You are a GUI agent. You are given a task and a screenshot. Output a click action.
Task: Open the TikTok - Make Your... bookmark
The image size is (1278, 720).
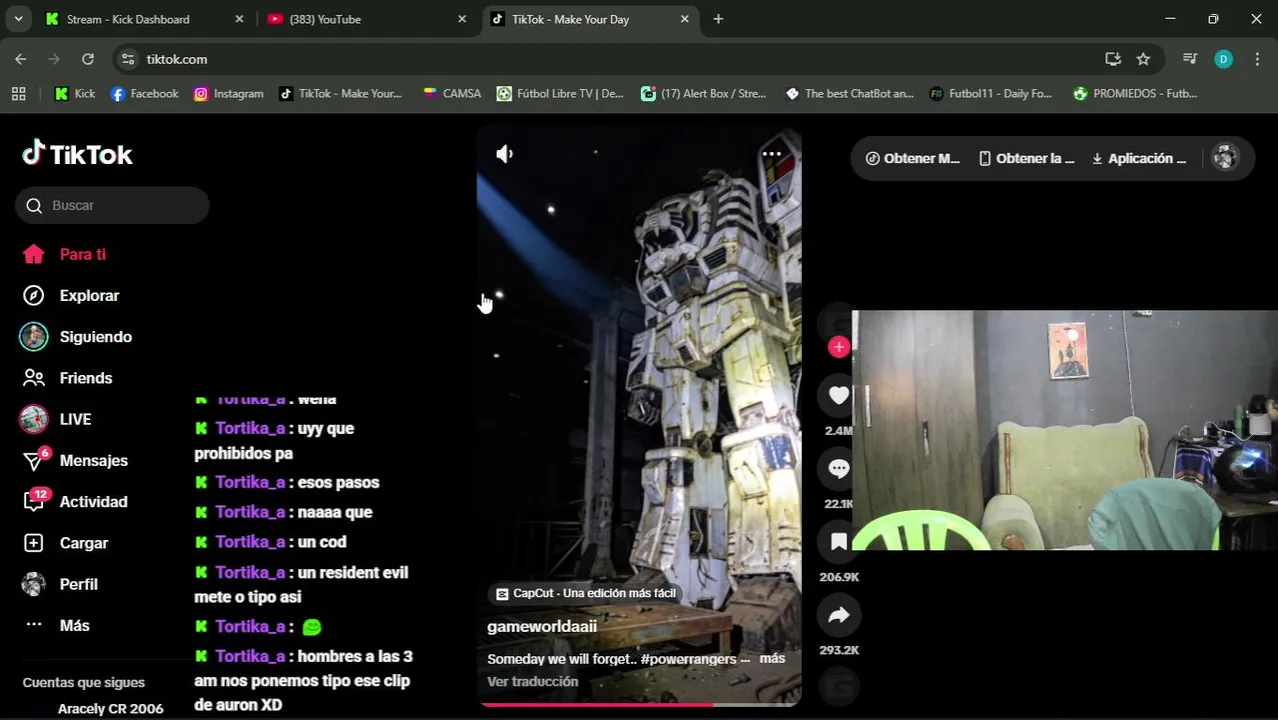tap(340, 93)
